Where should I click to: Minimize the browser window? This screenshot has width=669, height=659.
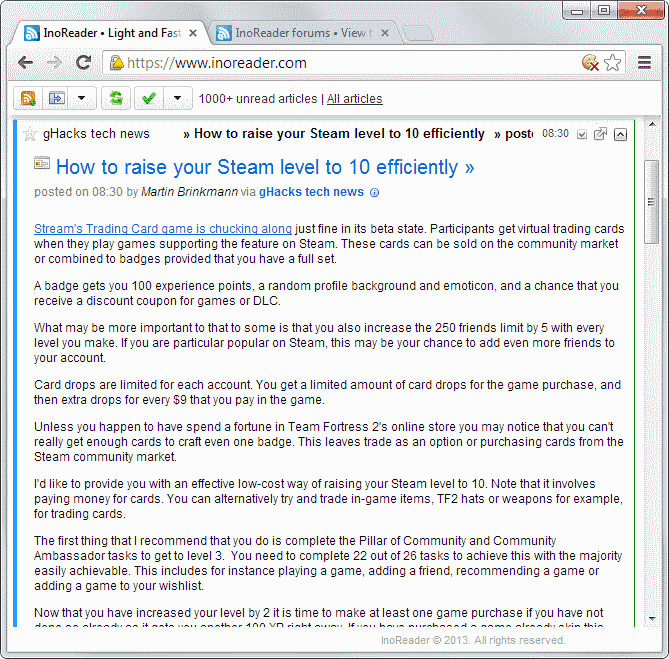point(577,11)
